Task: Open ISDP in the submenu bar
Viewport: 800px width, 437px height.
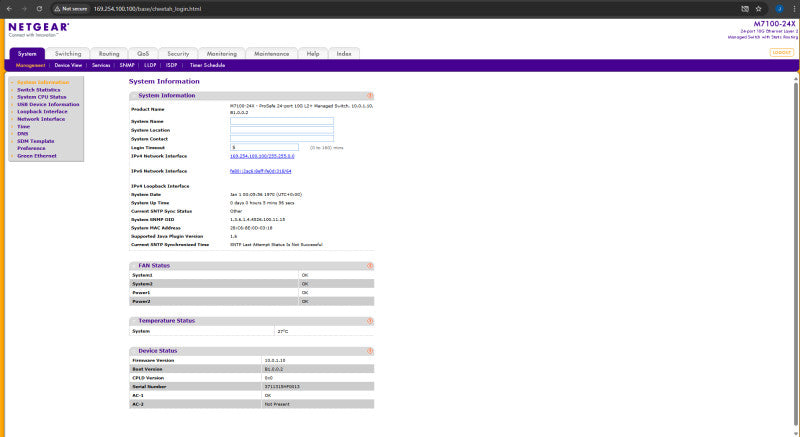Action: 171,65
